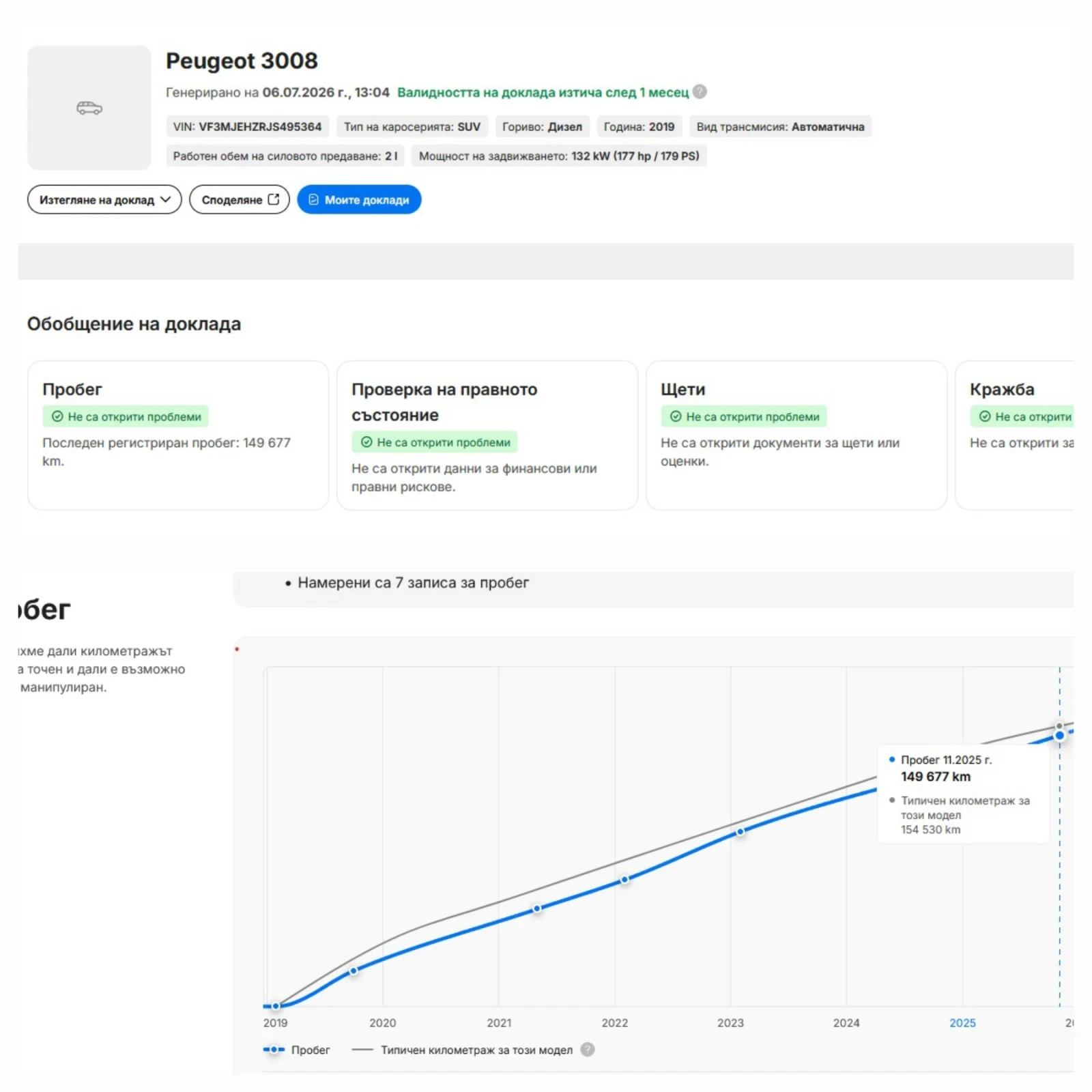Click the 2025 axis label

point(962,1022)
